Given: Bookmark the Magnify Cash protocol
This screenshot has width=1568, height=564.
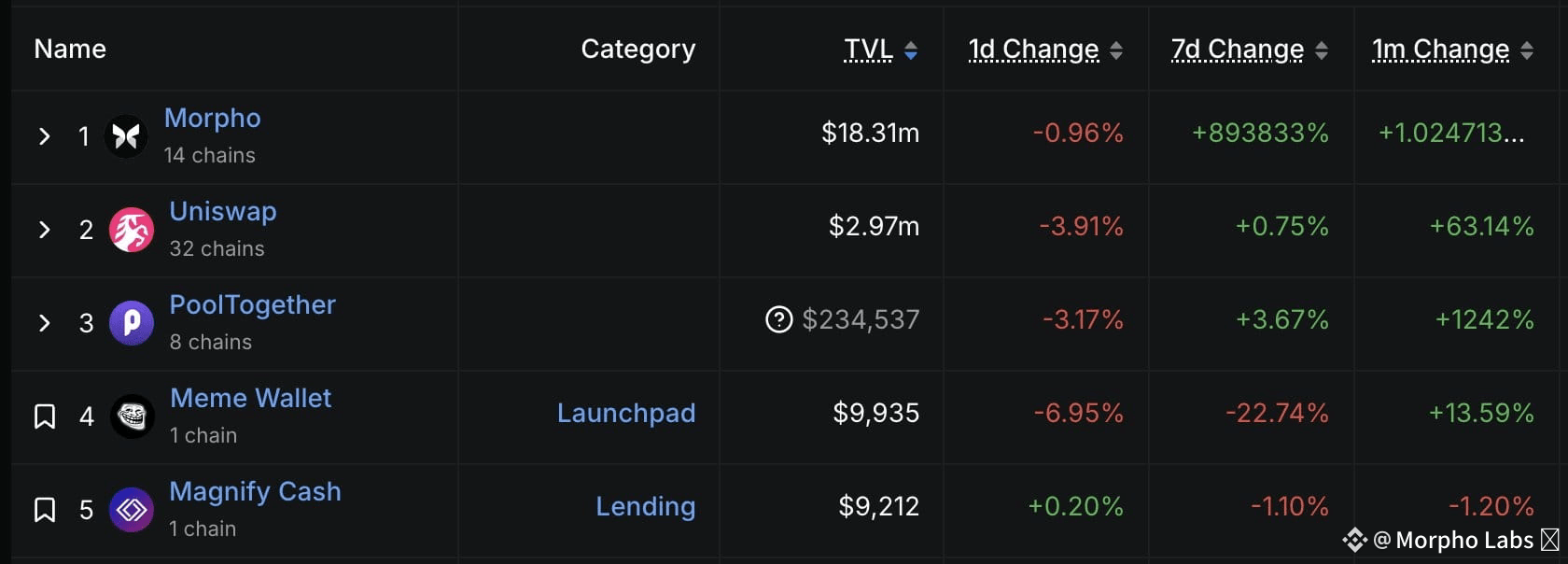Looking at the screenshot, I should 44,510.
